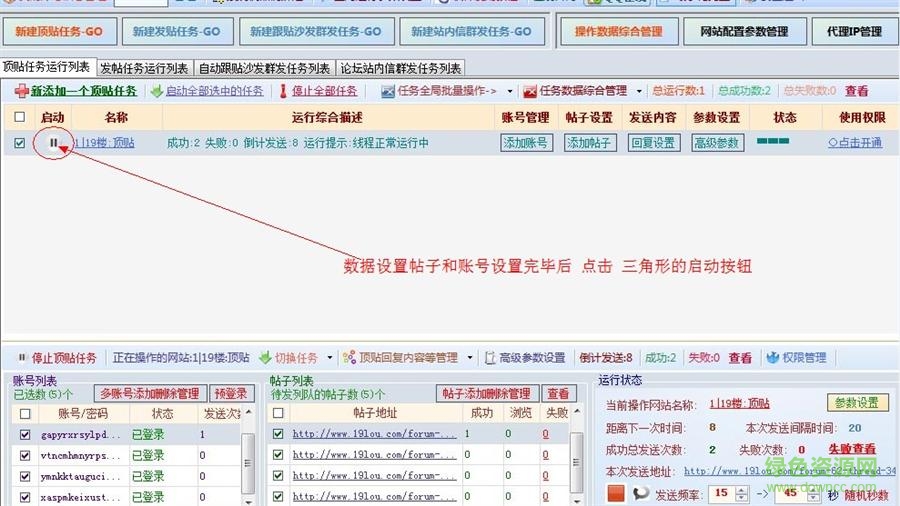Image resolution: width=900 pixels, height=506 pixels.
Task: Switch to the 论坛站内信群发任务列表 tab
Action: tap(400, 69)
